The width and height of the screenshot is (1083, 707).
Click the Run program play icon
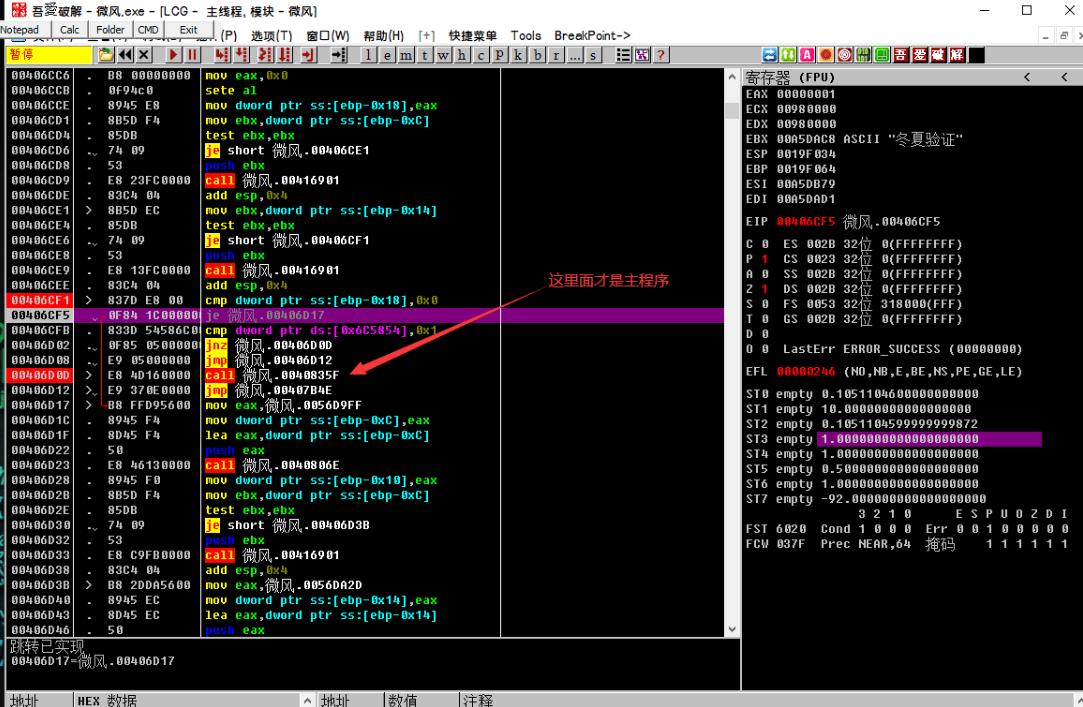pos(174,55)
